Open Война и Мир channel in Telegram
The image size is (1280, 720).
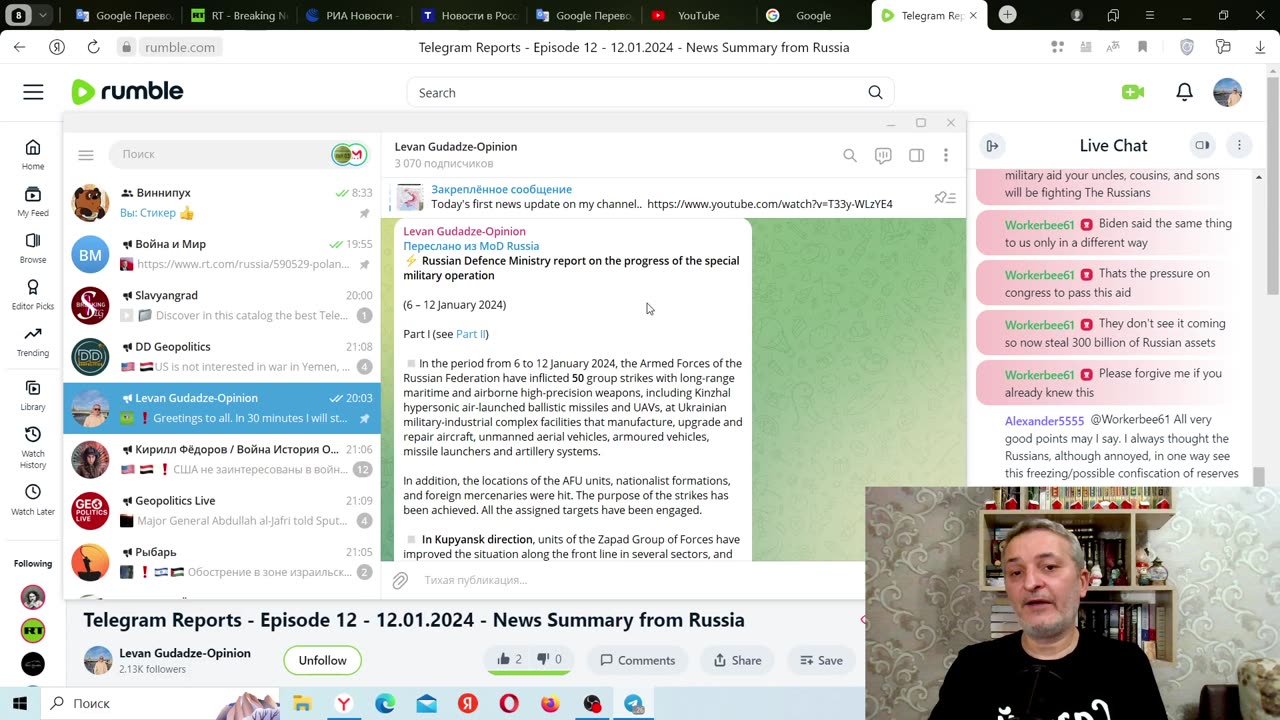222,254
